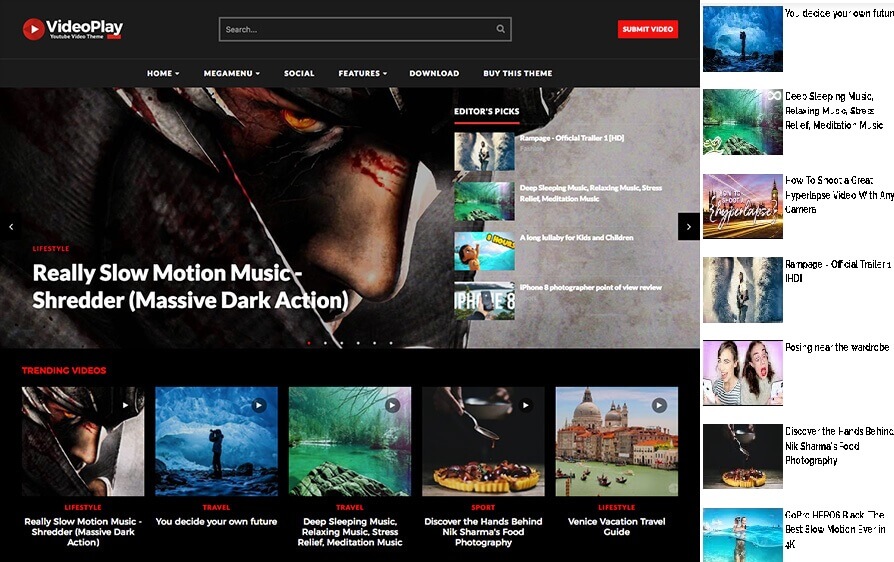The height and width of the screenshot is (562, 894).
Task: Open sidebar Nik Sharma's Food Photography title
Action: [839, 446]
